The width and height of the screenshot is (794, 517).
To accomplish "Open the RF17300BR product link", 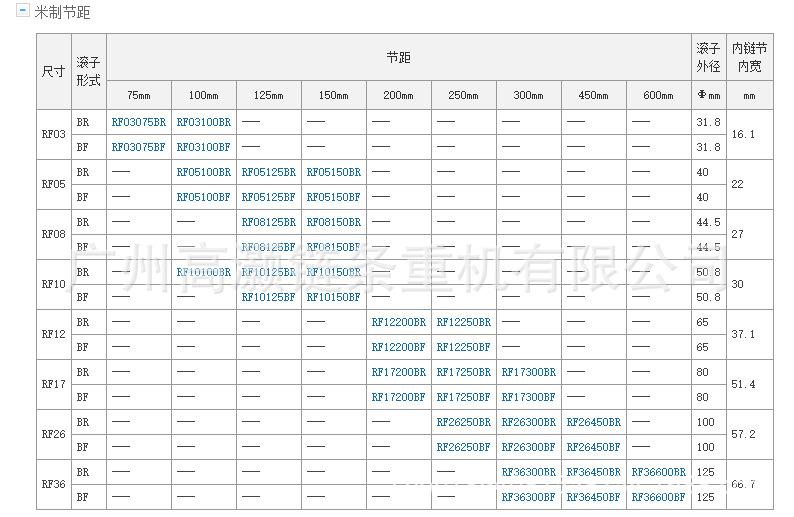I will pos(528,372).
